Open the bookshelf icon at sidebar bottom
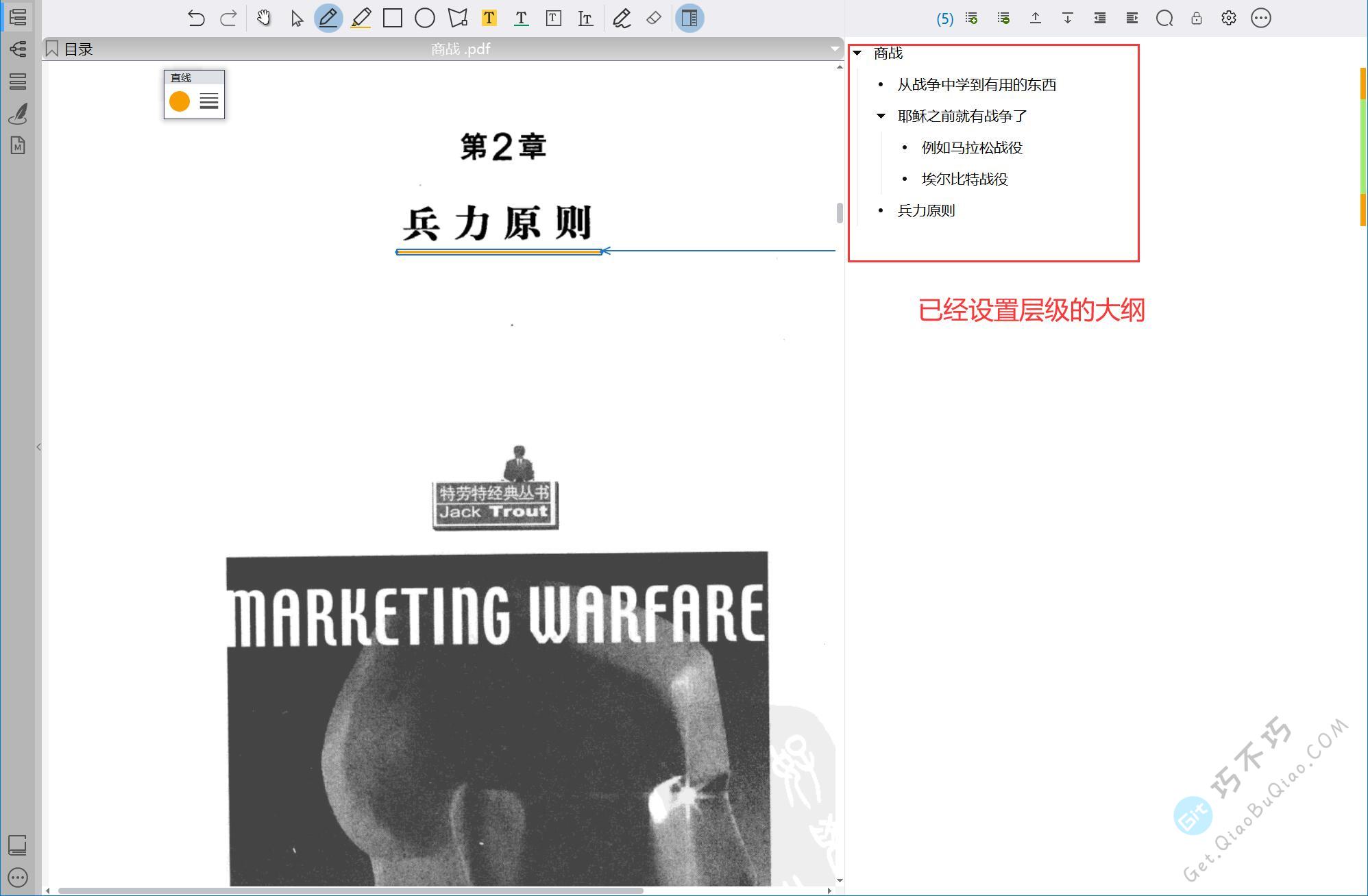The width and height of the screenshot is (1368, 896). click(x=18, y=845)
